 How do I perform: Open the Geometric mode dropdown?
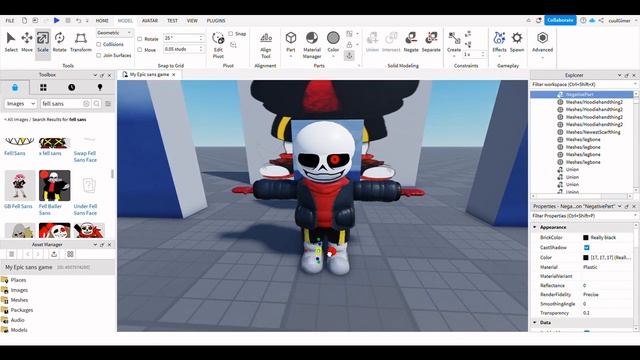pyautogui.click(x=115, y=33)
